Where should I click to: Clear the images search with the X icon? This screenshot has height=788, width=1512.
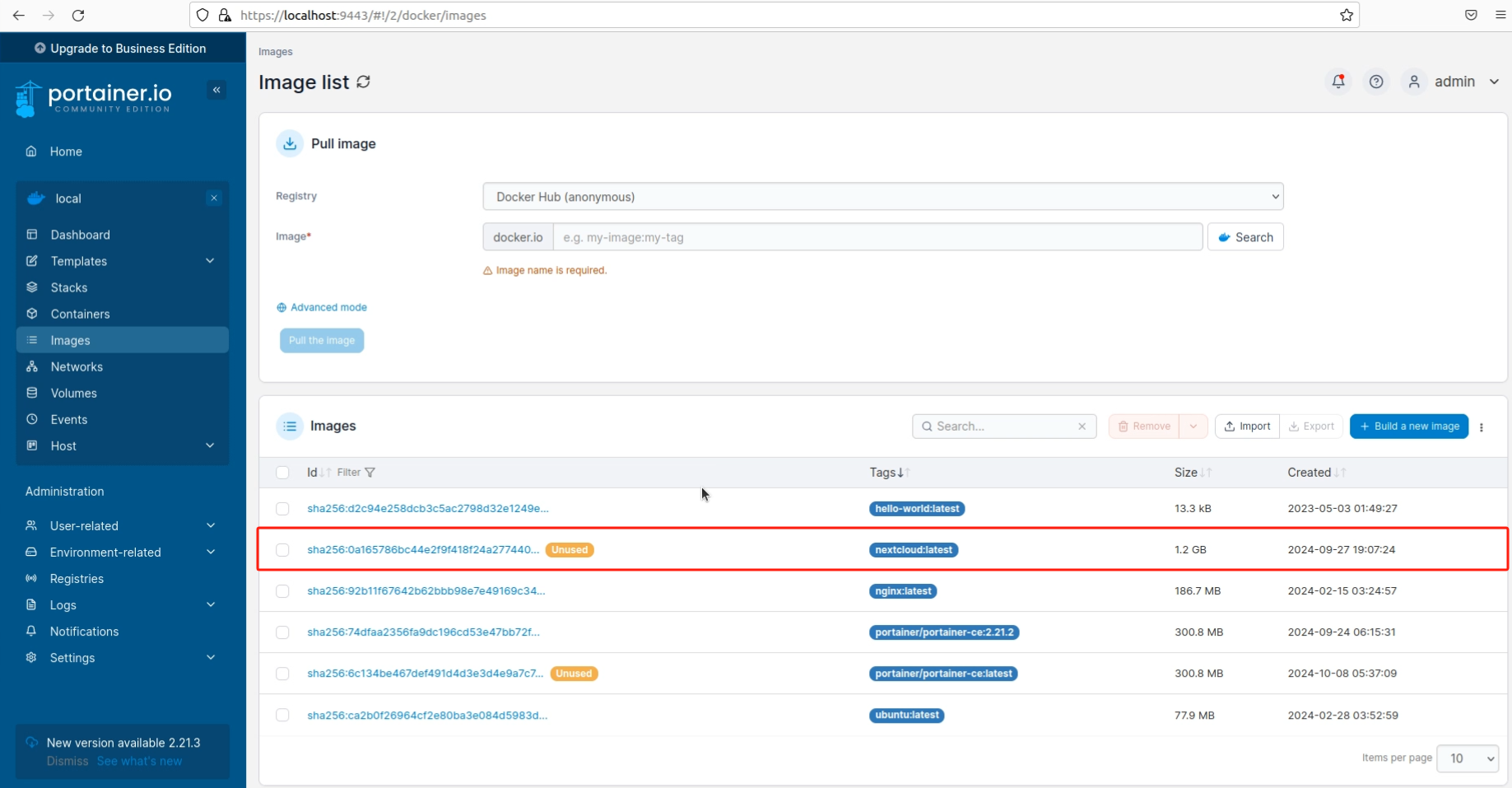click(x=1082, y=427)
